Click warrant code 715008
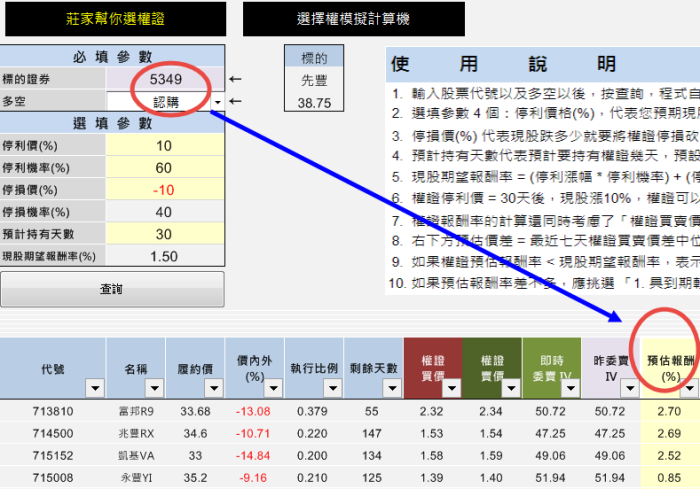Viewport: 700px width, 489px height. (x=53, y=478)
